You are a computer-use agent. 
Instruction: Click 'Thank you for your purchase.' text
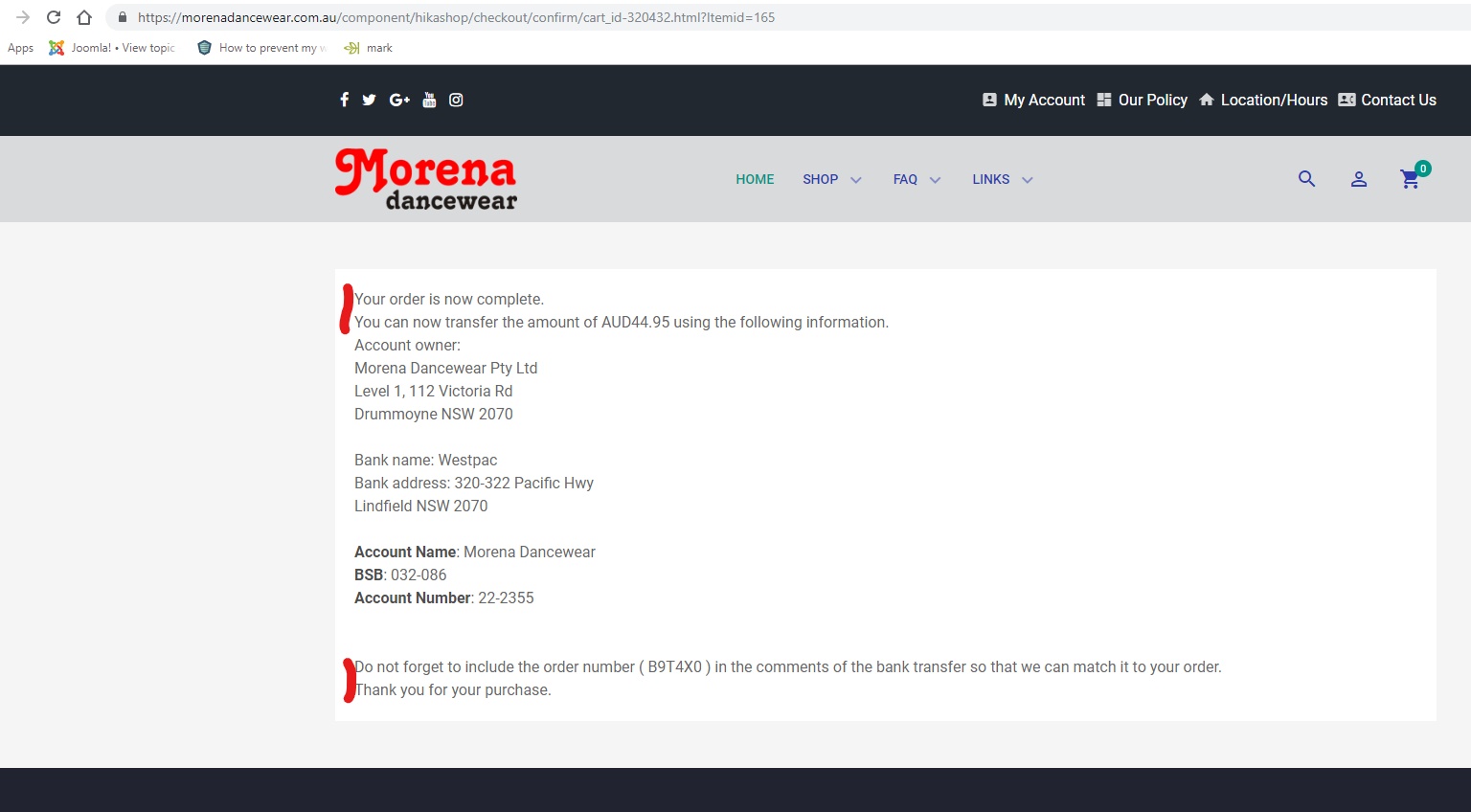(x=453, y=689)
